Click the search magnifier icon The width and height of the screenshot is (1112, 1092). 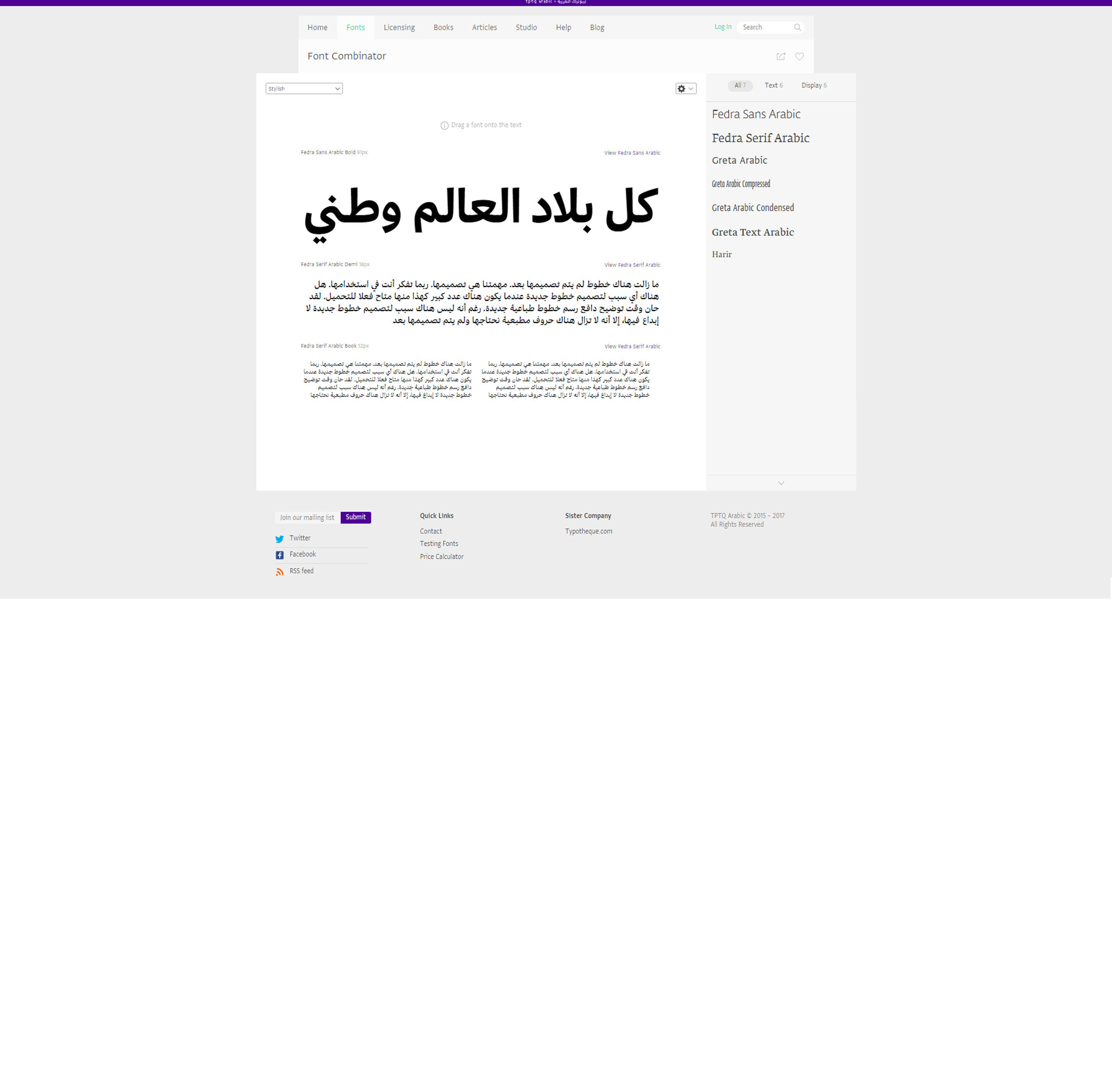pos(797,27)
